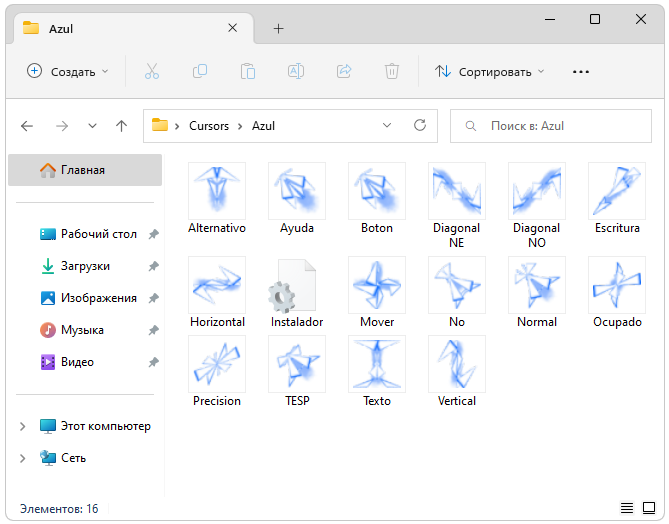Click the Share icon in toolbar
The width and height of the screenshot is (669, 524).
[x=344, y=71]
